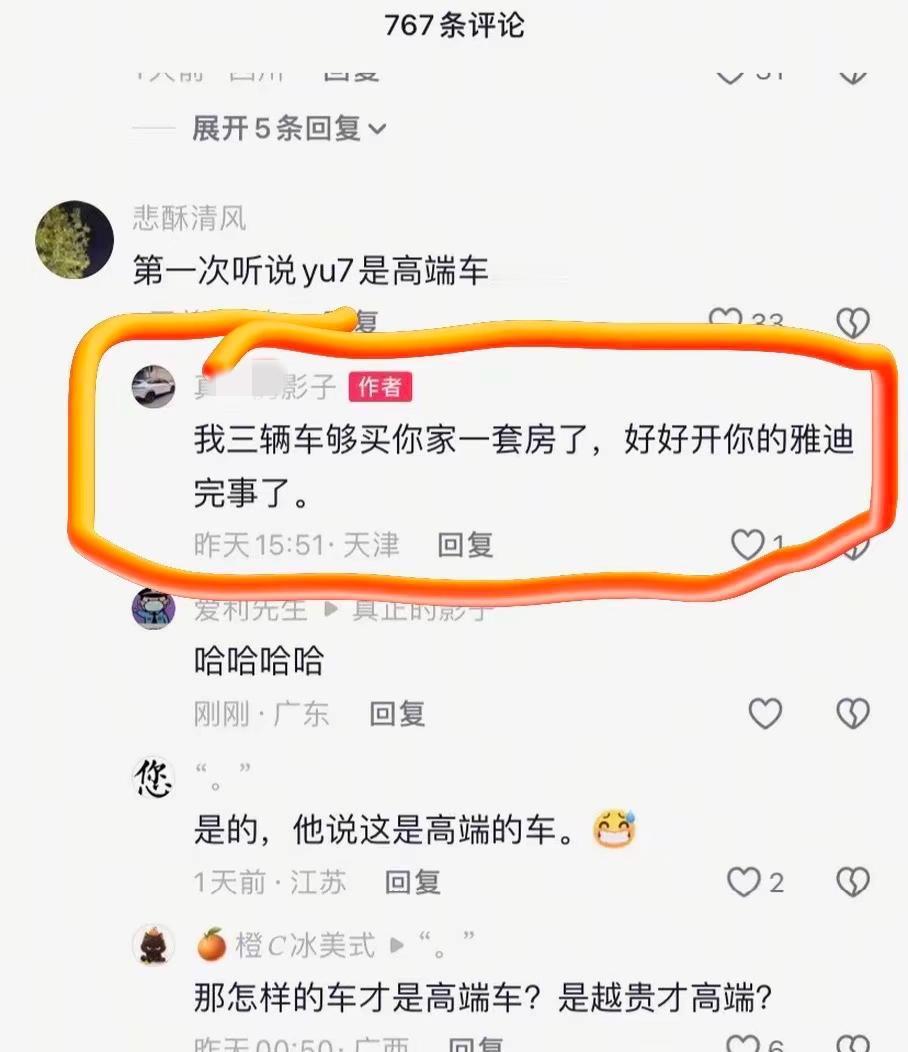Tap the 767条评论 header title
The width and height of the screenshot is (908, 1052).
point(454,25)
